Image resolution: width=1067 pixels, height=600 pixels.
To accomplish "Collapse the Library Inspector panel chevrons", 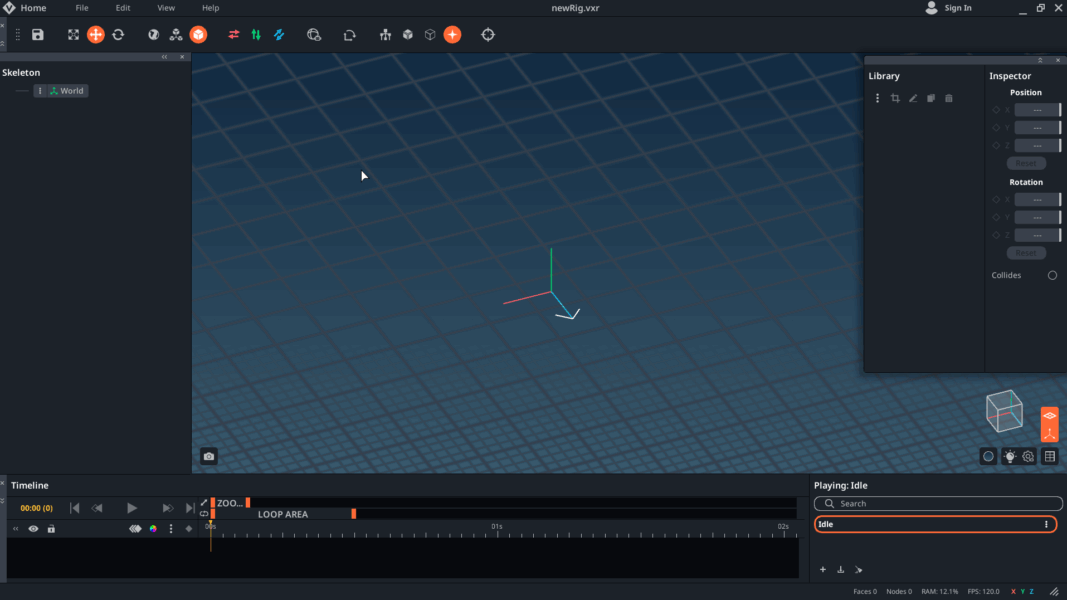I will [1040, 61].
